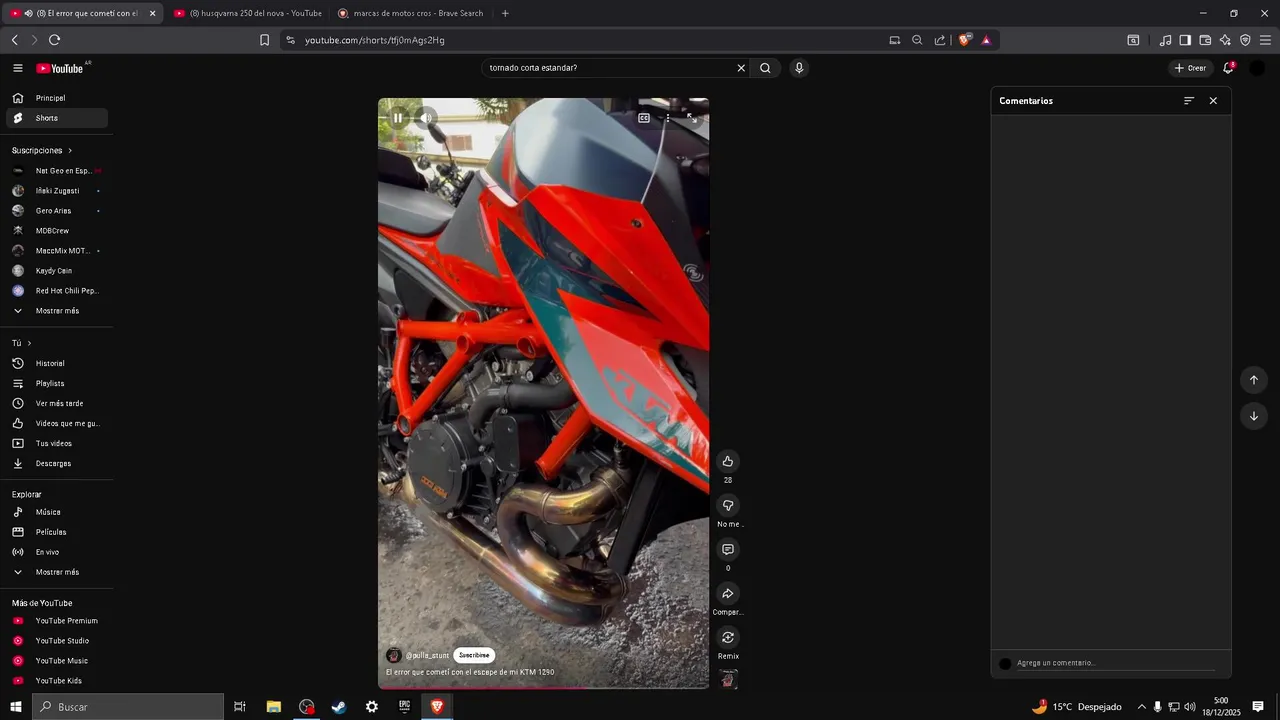The image size is (1280, 720).
Task: Clear the YouTube search box text
Action: pyautogui.click(x=741, y=68)
